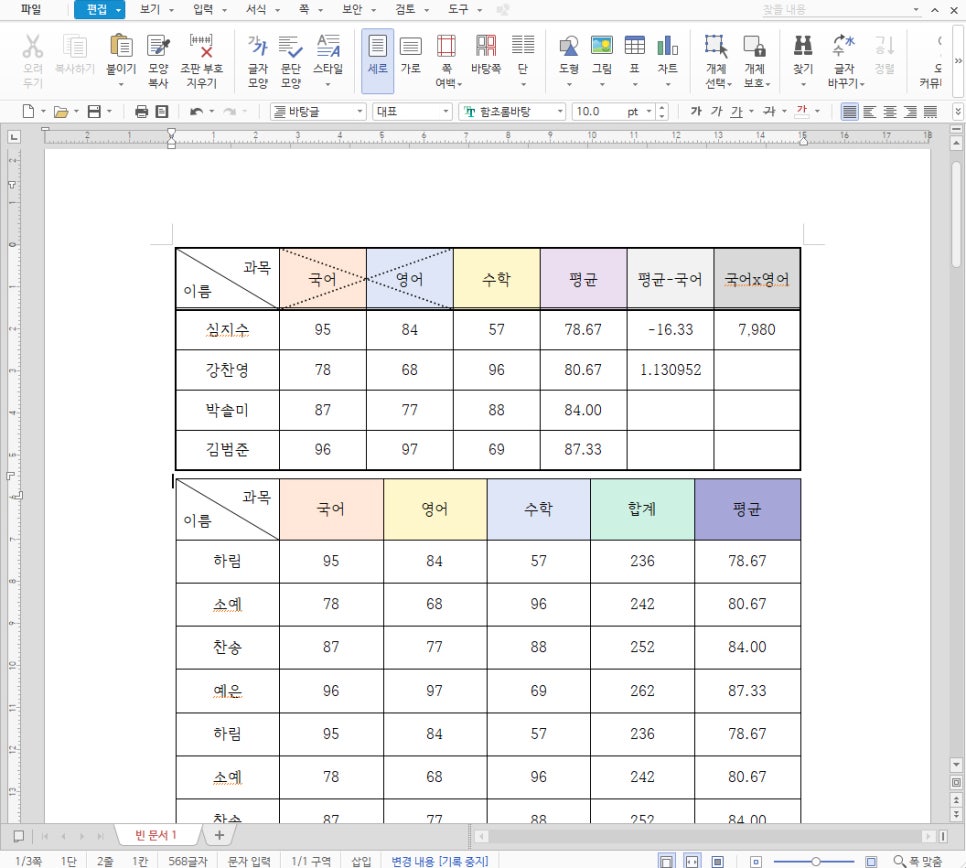966x868 pixels.
Task: Click the printer icon
Action: coord(142,112)
